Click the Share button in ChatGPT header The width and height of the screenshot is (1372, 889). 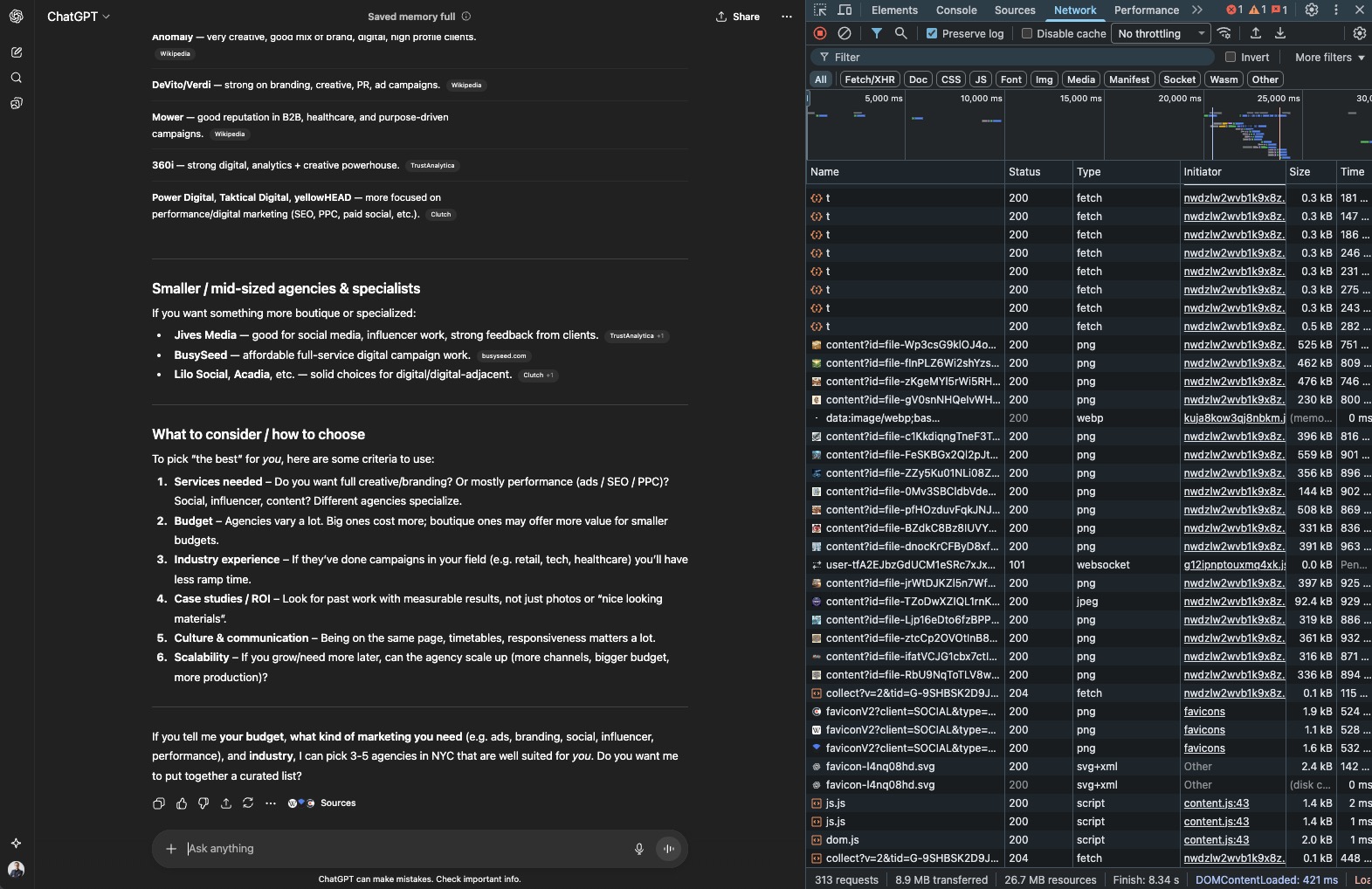[738, 17]
